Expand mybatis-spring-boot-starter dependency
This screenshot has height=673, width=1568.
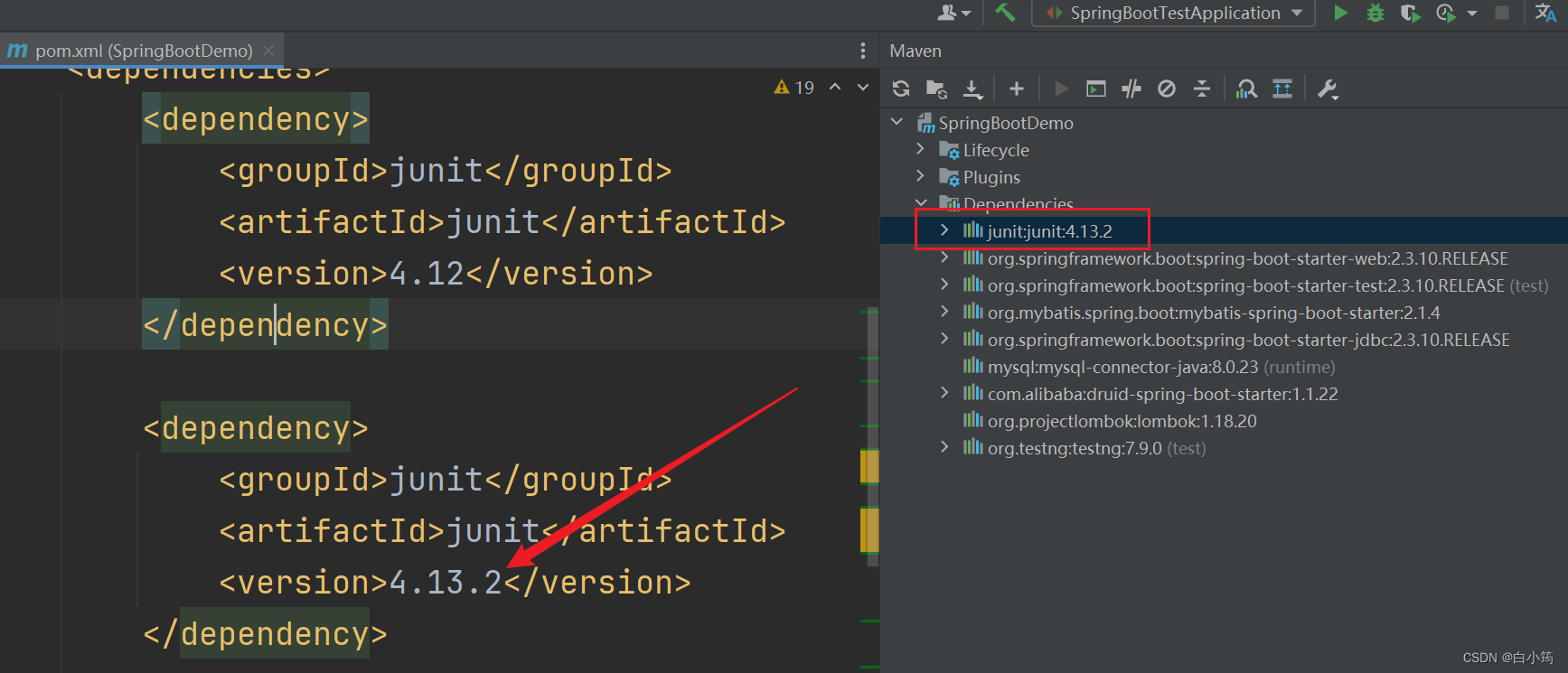tap(944, 312)
